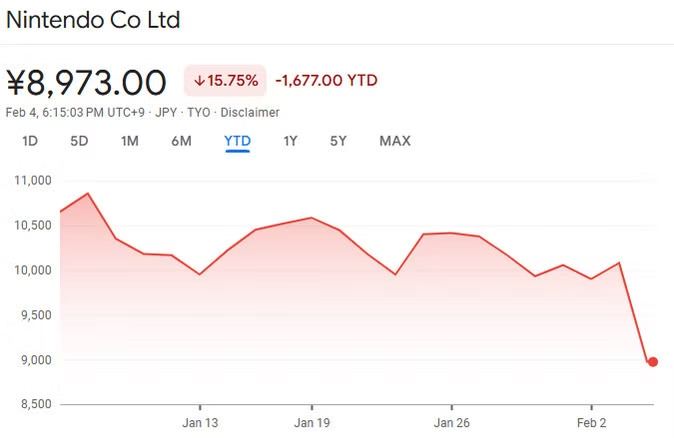Click the 11,000 price axis label
674x438 pixels.
tap(33, 181)
